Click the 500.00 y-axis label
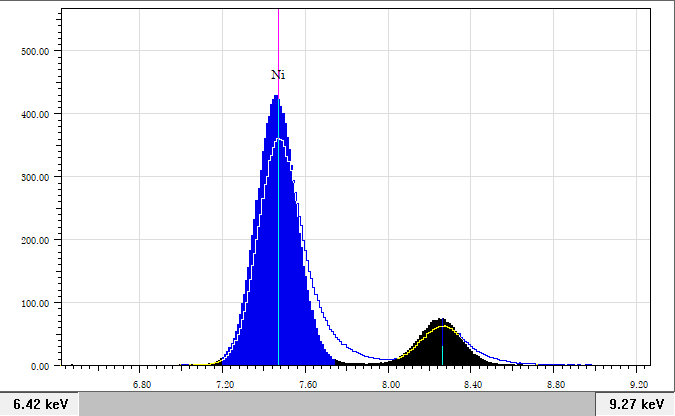Screen dimensions: 675x416 (35, 52)
